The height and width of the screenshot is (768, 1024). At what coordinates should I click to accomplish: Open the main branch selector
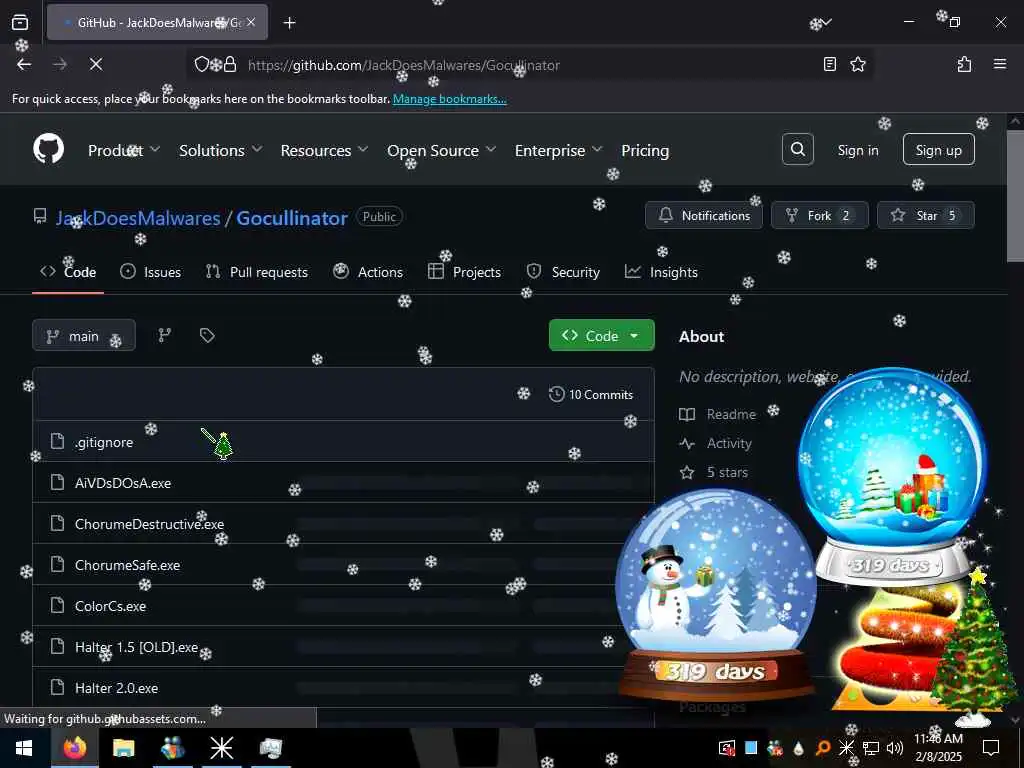click(x=84, y=335)
